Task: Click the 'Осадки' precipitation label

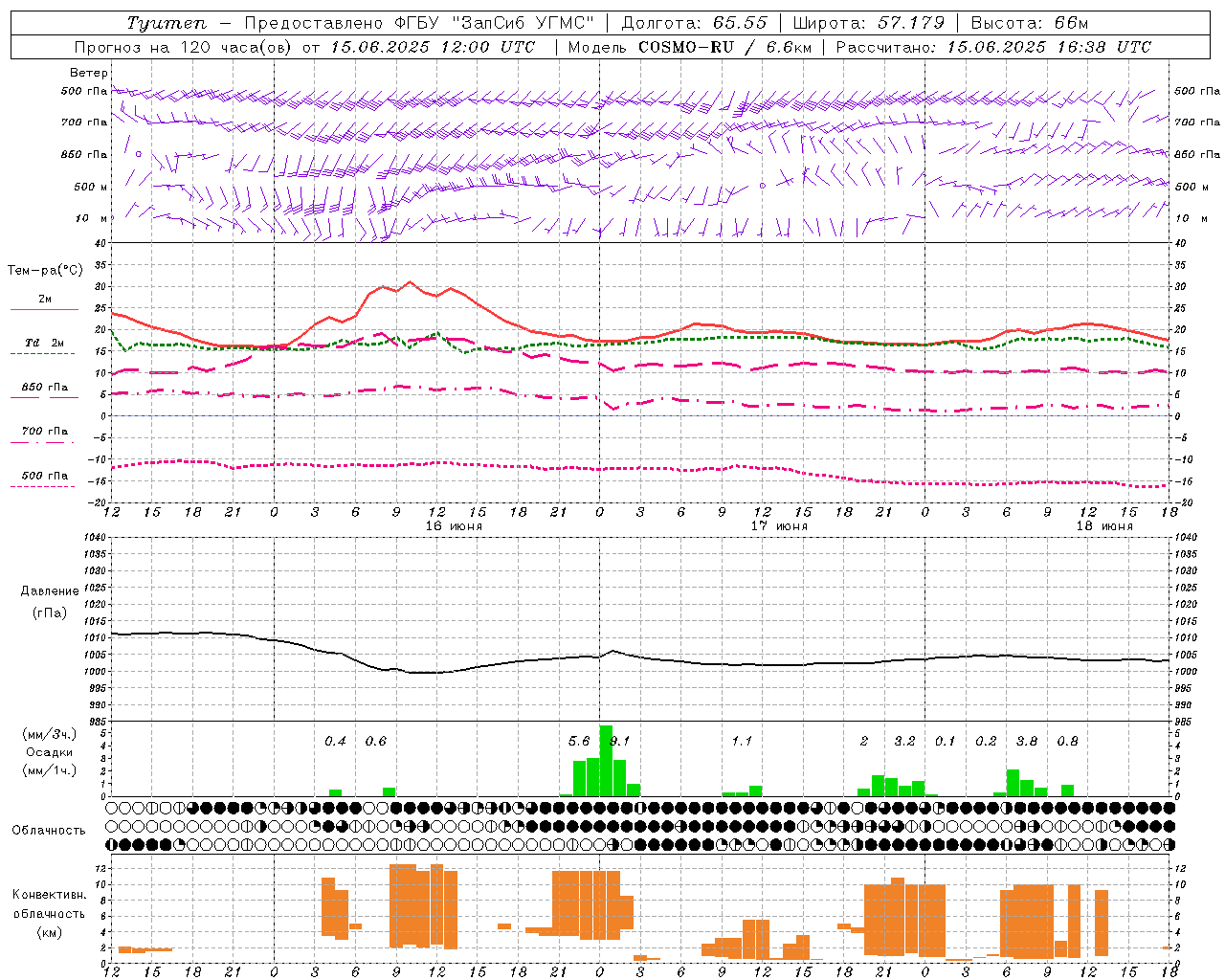Action: pyautogui.click(x=50, y=752)
